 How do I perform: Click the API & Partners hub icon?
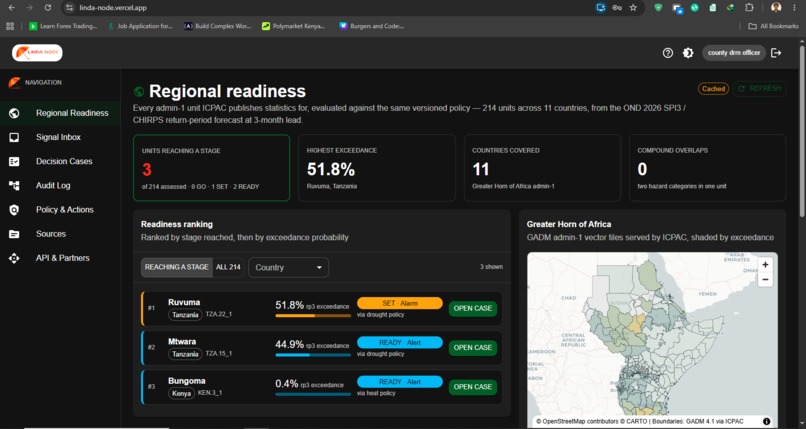tap(14, 258)
